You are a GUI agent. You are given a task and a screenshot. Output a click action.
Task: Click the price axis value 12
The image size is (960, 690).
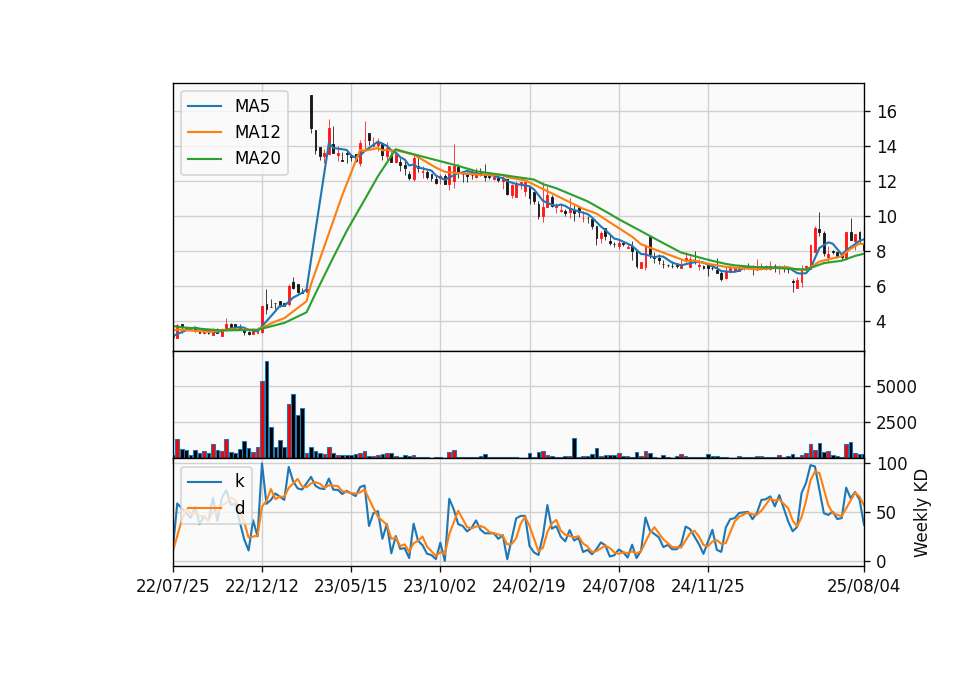(887, 182)
